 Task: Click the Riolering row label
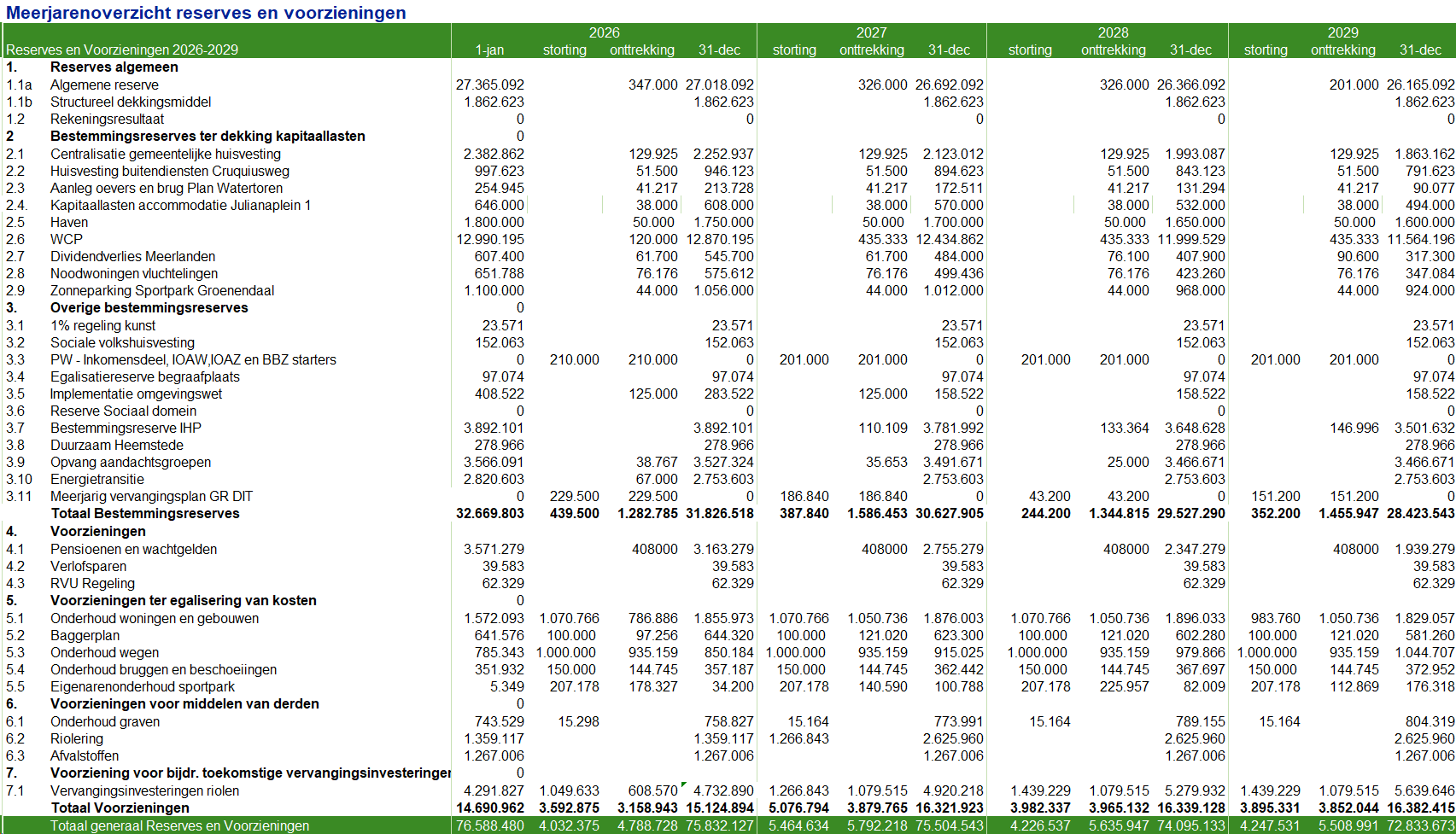pyautogui.click(x=76, y=738)
